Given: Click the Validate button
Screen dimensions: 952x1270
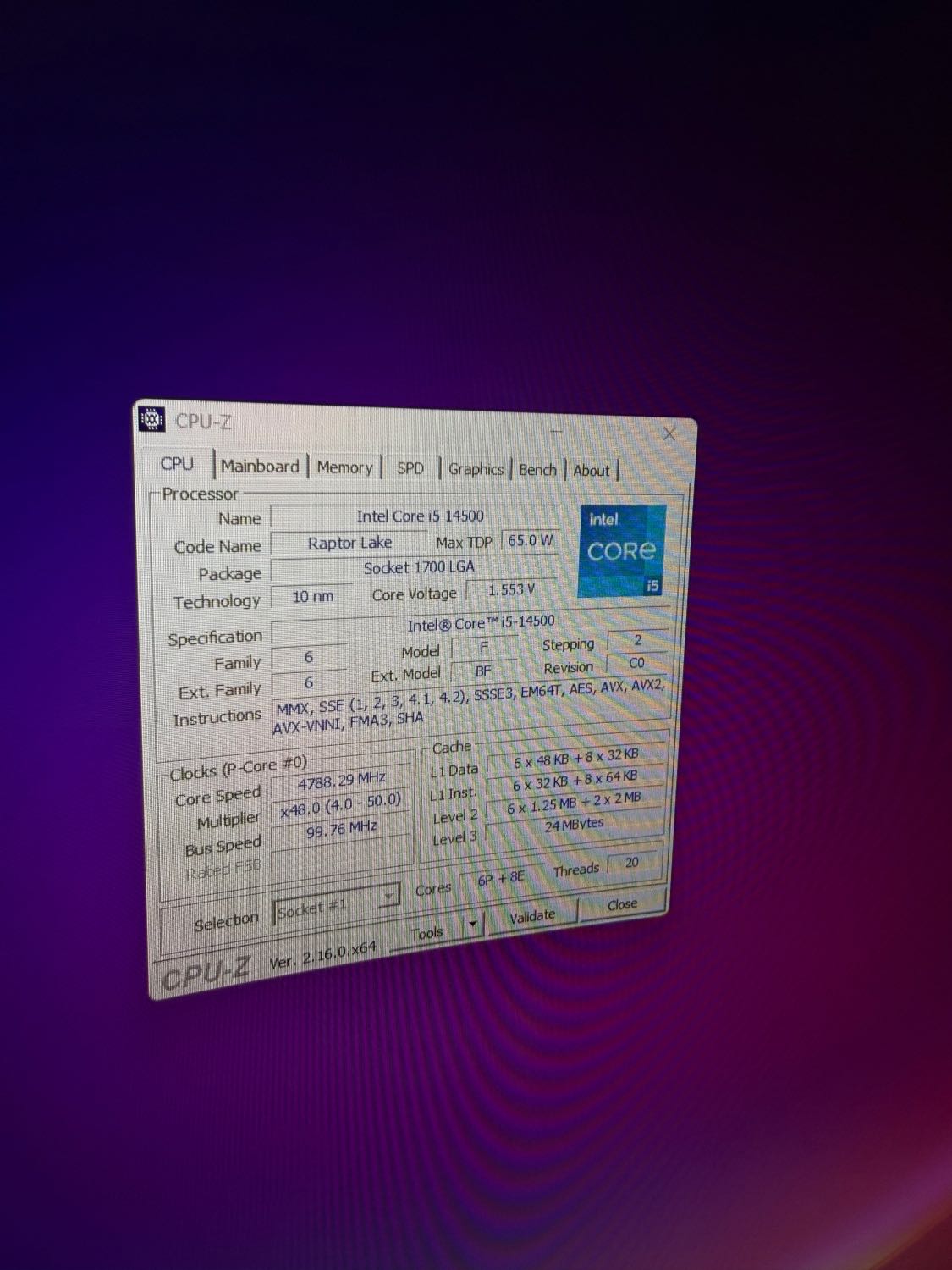Looking at the screenshot, I should (532, 916).
